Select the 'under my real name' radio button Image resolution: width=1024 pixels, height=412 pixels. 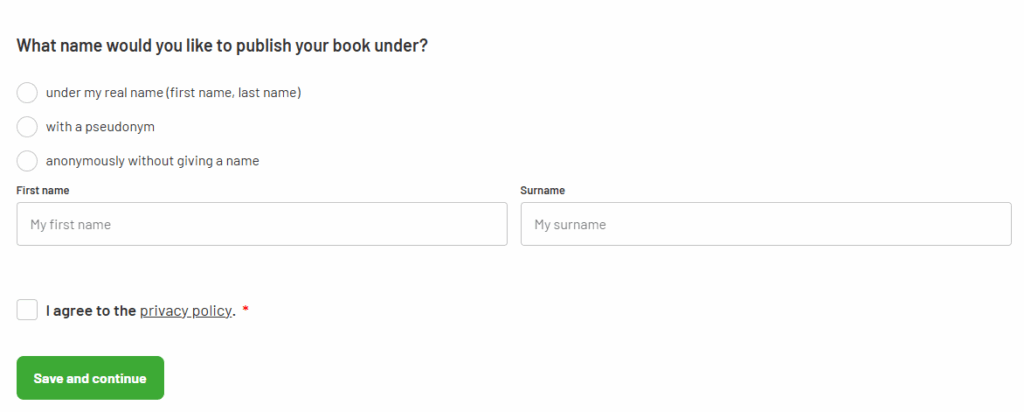27,93
